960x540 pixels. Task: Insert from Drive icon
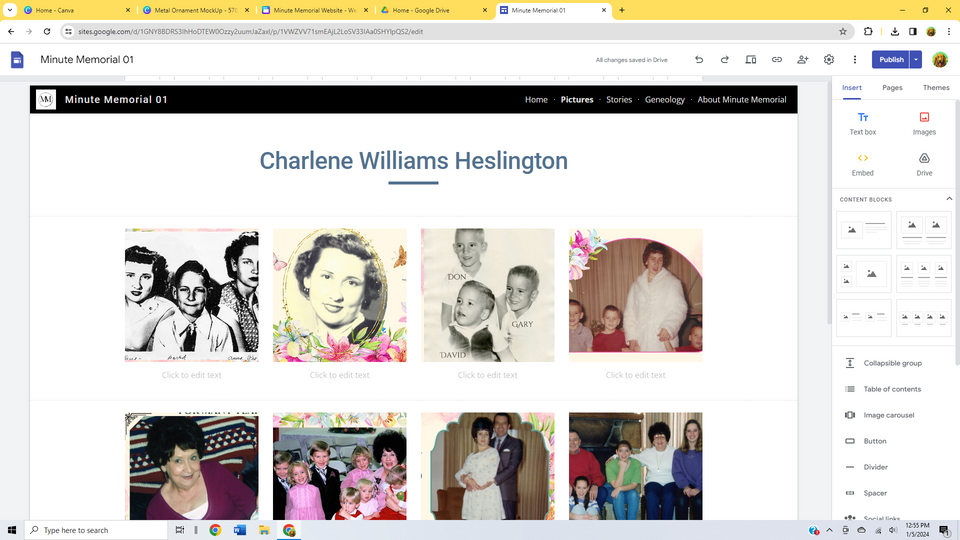click(x=924, y=164)
